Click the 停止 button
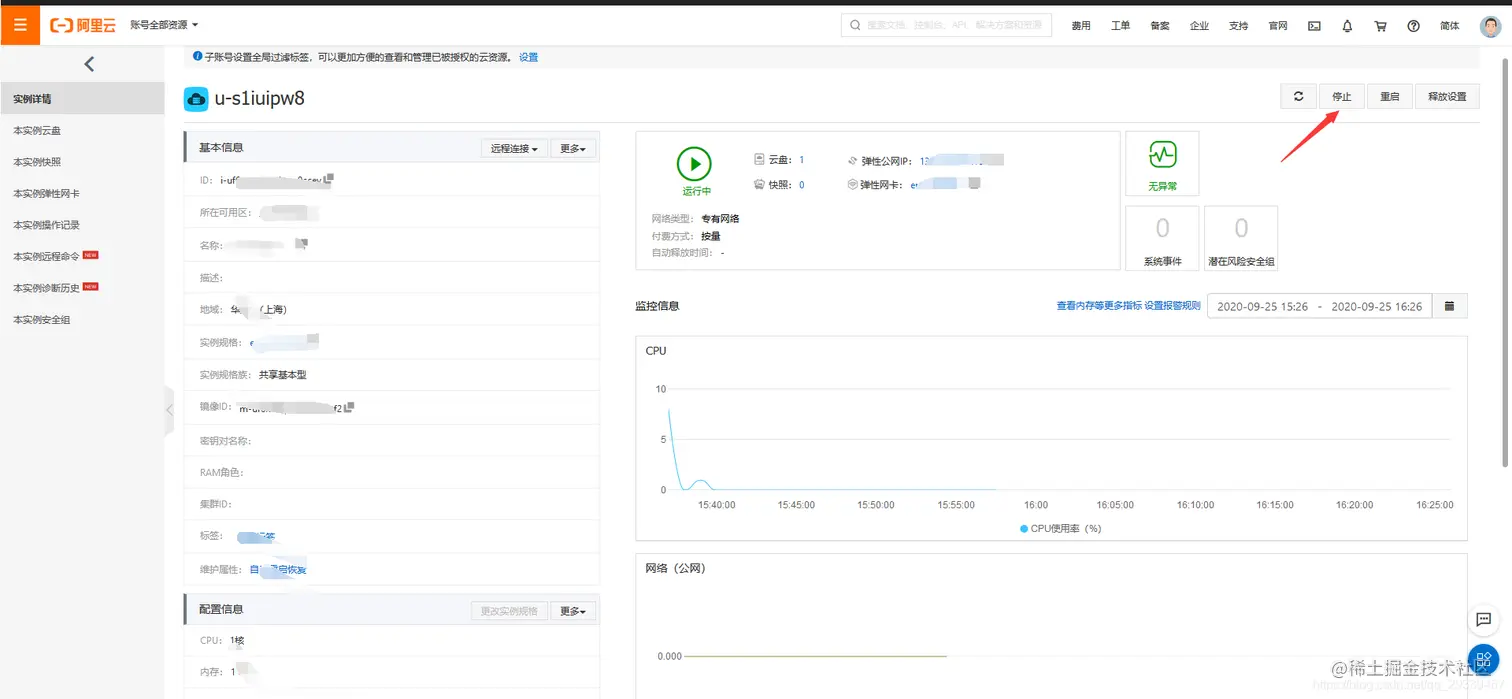Viewport: 1512px width, 699px height. click(1341, 96)
